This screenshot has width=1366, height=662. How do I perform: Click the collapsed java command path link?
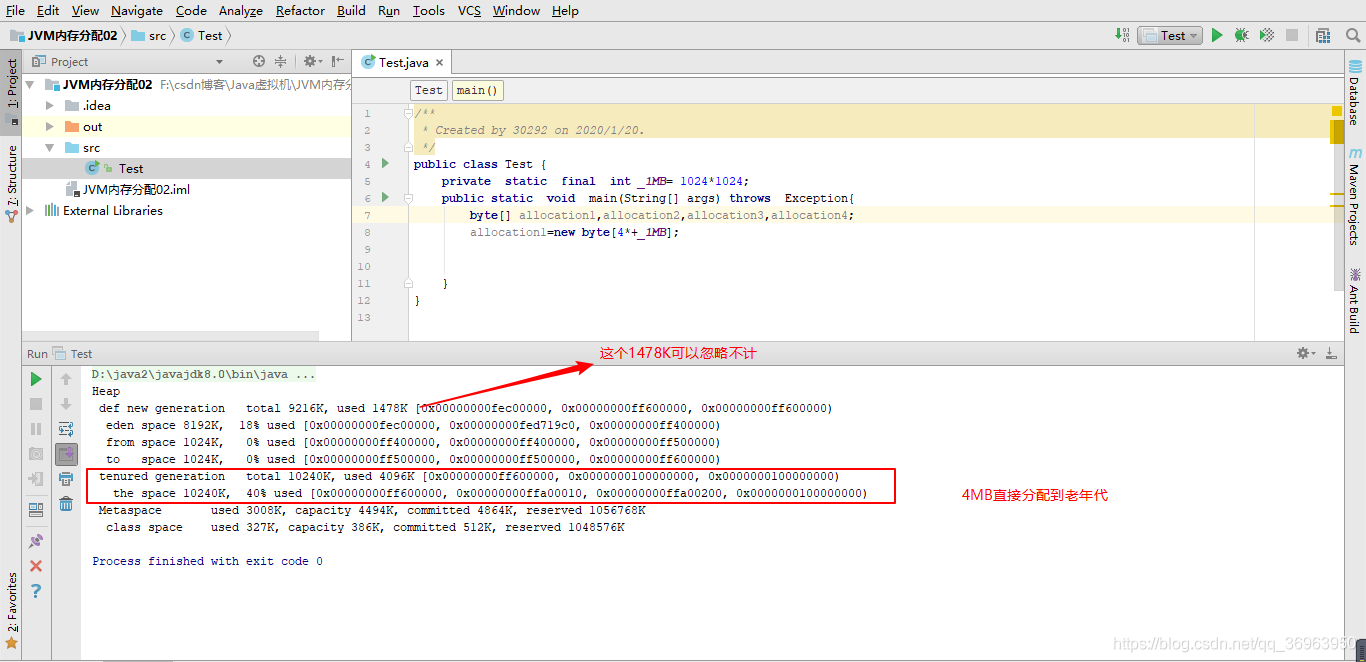click(203, 374)
